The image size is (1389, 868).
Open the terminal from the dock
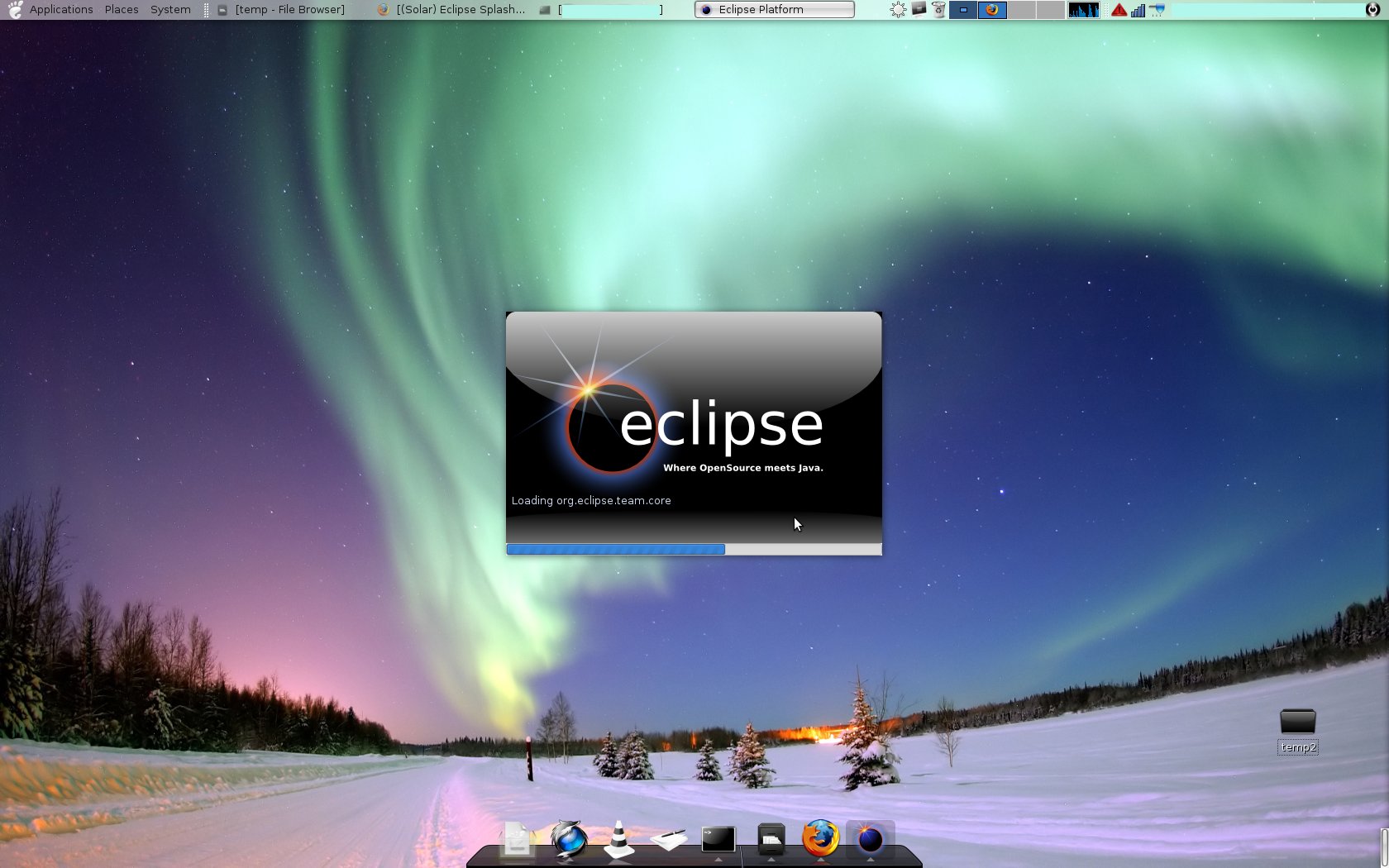tap(718, 839)
